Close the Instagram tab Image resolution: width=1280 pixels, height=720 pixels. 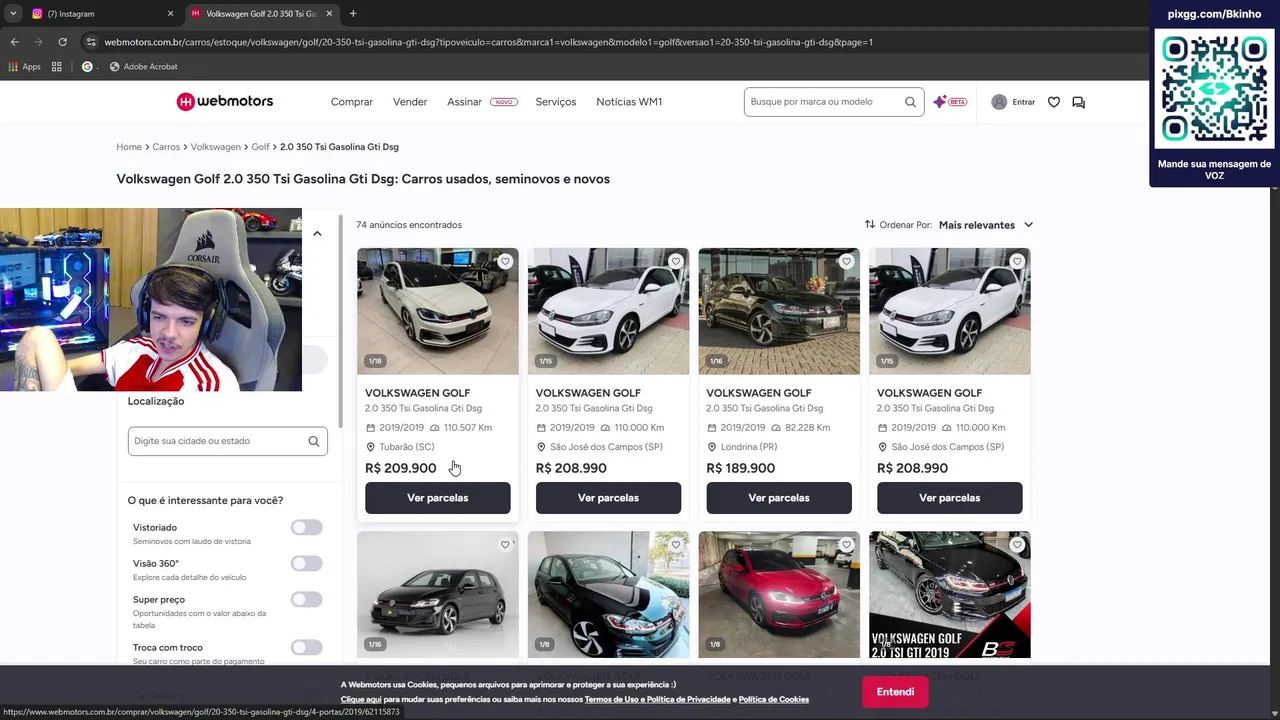click(170, 14)
